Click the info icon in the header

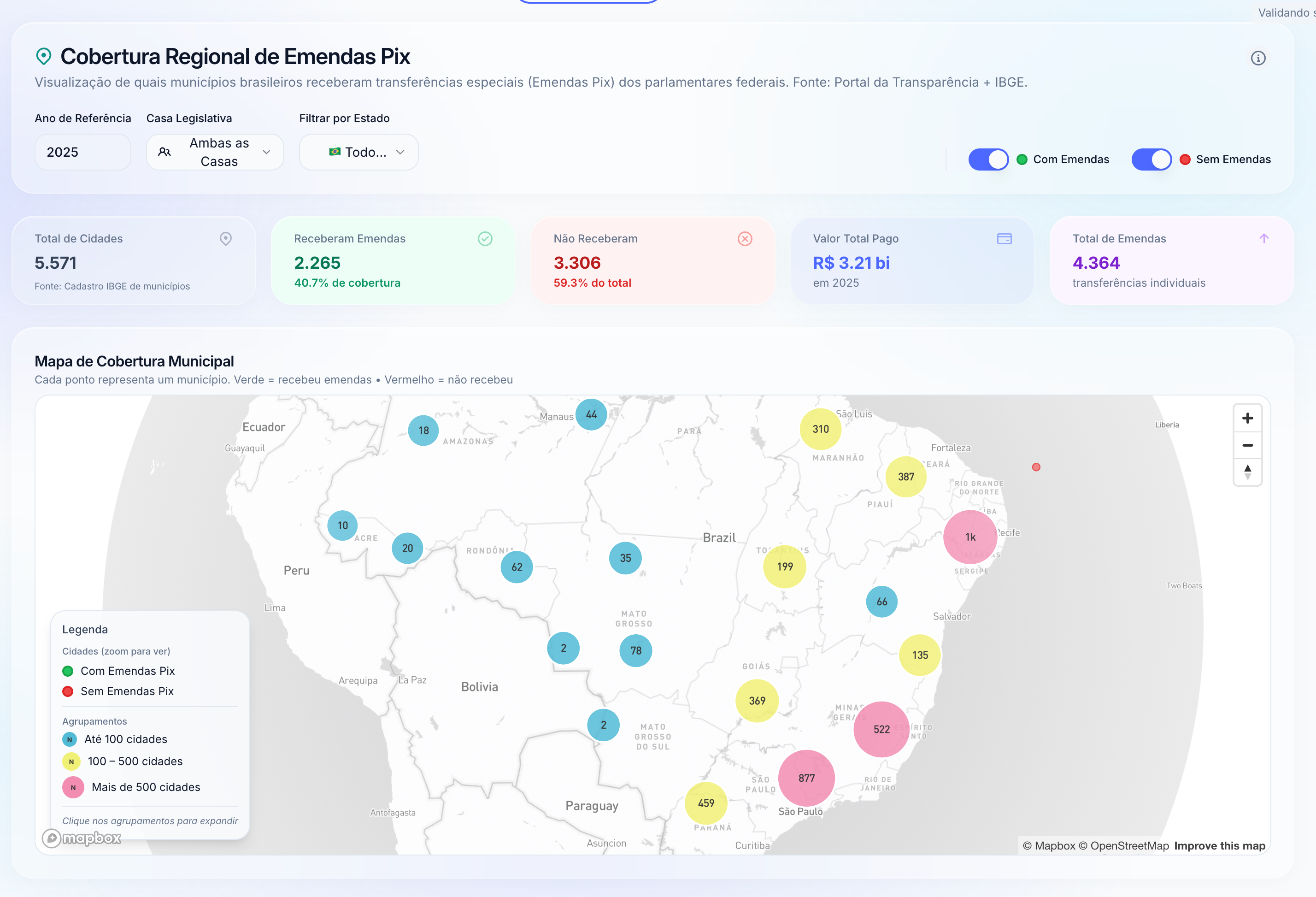point(1257,59)
